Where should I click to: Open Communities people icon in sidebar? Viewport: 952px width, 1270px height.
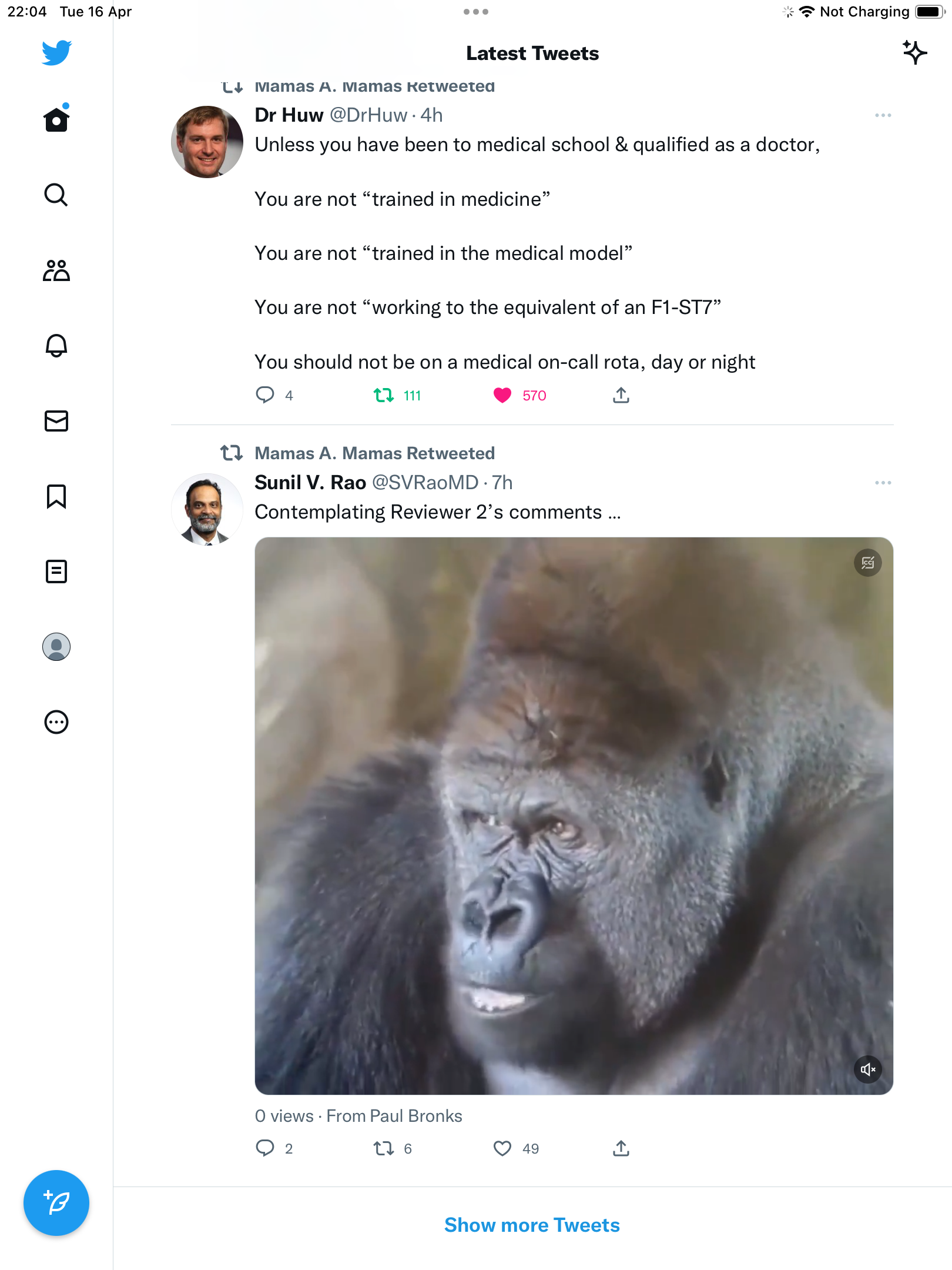tap(56, 270)
